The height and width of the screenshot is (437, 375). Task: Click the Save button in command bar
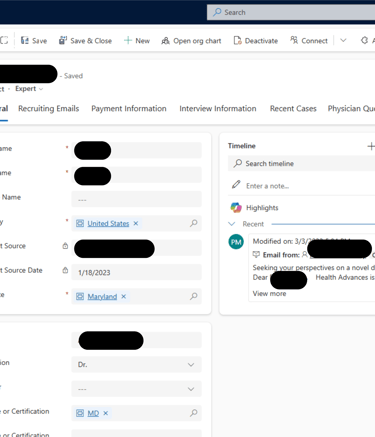pyautogui.click(x=34, y=41)
